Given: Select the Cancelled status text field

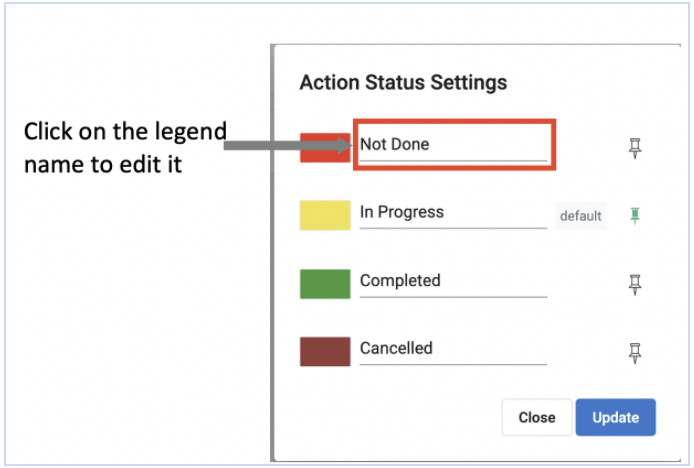Looking at the screenshot, I should [453, 351].
